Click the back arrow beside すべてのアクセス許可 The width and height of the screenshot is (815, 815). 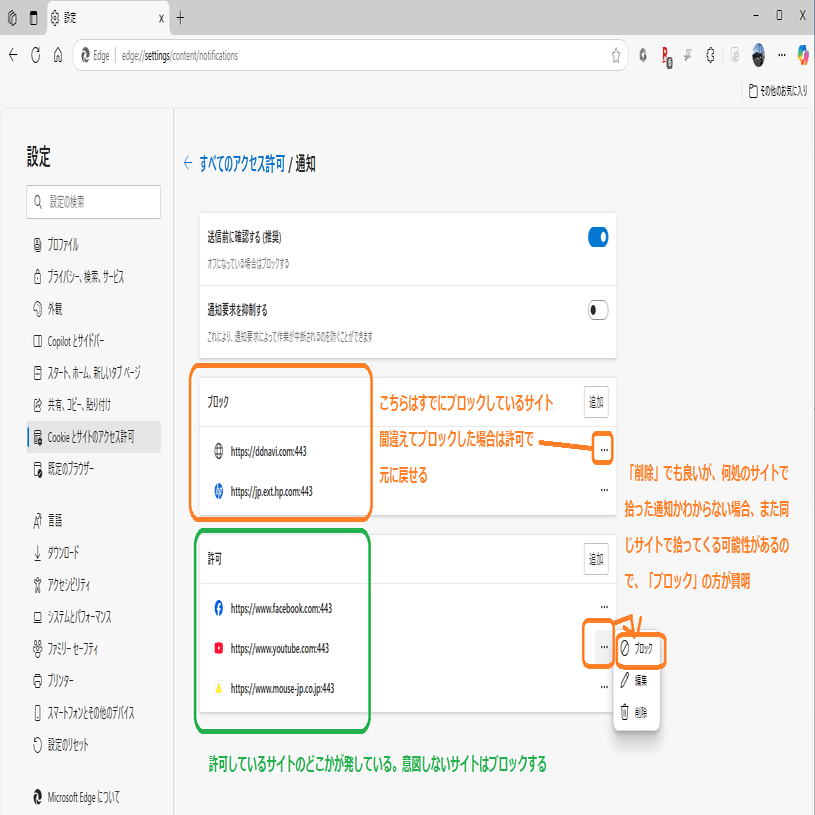click(188, 163)
